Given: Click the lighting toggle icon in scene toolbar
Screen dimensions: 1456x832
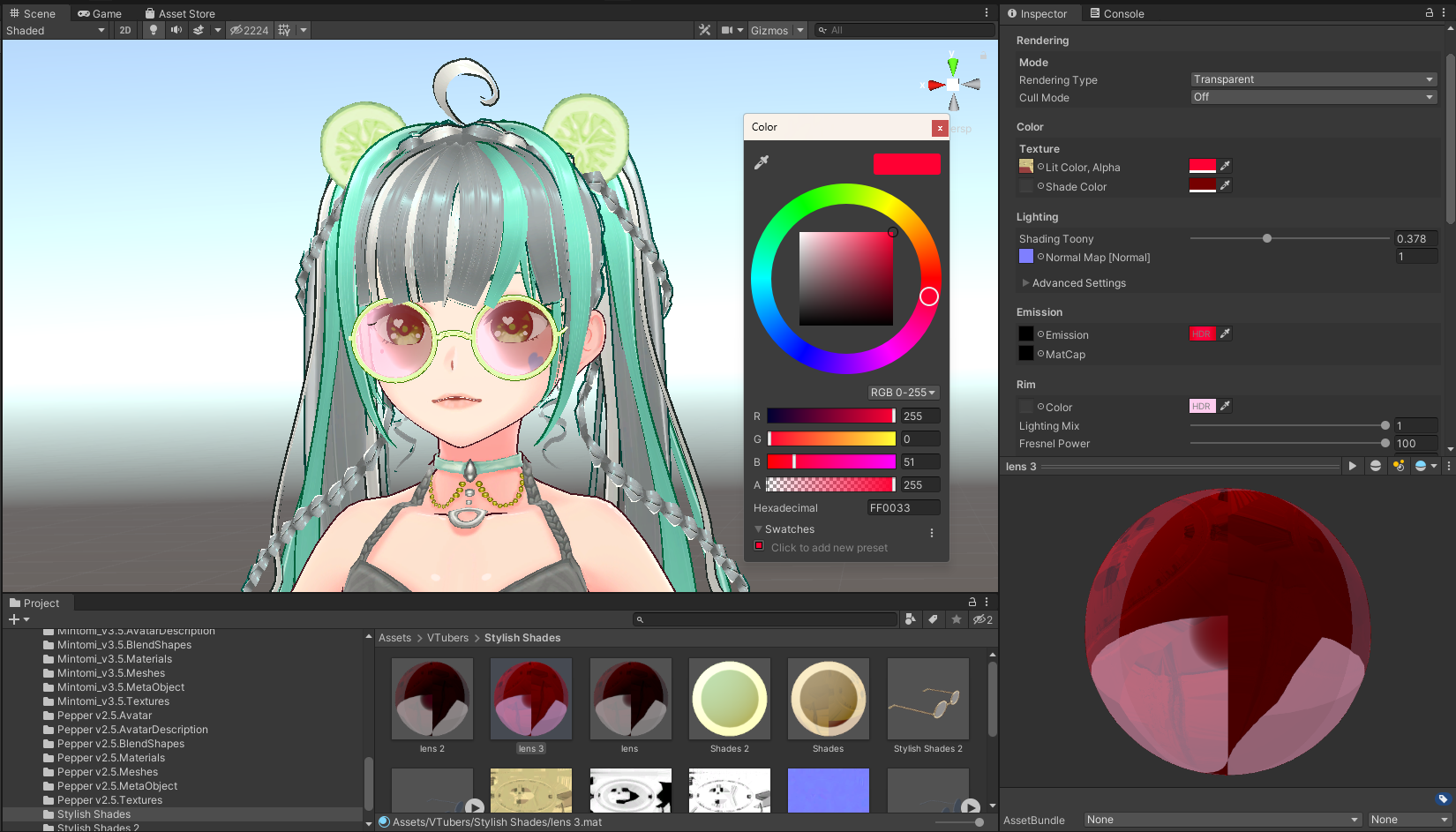Looking at the screenshot, I should pyautogui.click(x=154, y=29).
